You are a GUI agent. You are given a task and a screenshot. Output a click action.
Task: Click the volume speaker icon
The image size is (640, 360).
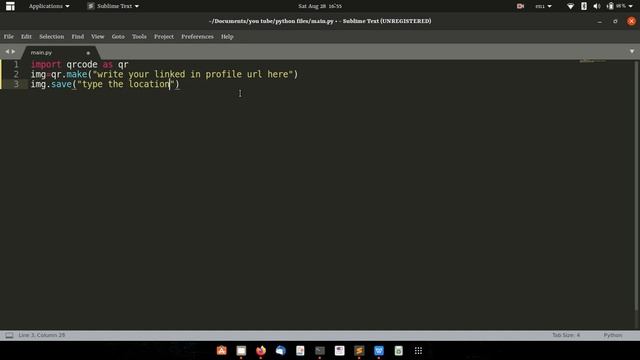pos(597,6)
